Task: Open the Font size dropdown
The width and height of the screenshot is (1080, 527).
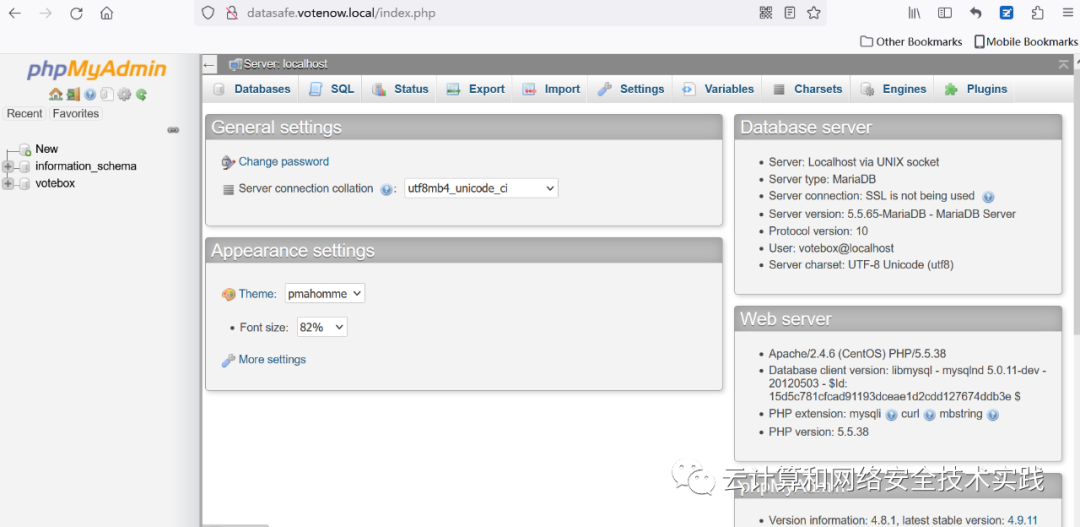Action: pyautogui.click(x=322, y=327)
